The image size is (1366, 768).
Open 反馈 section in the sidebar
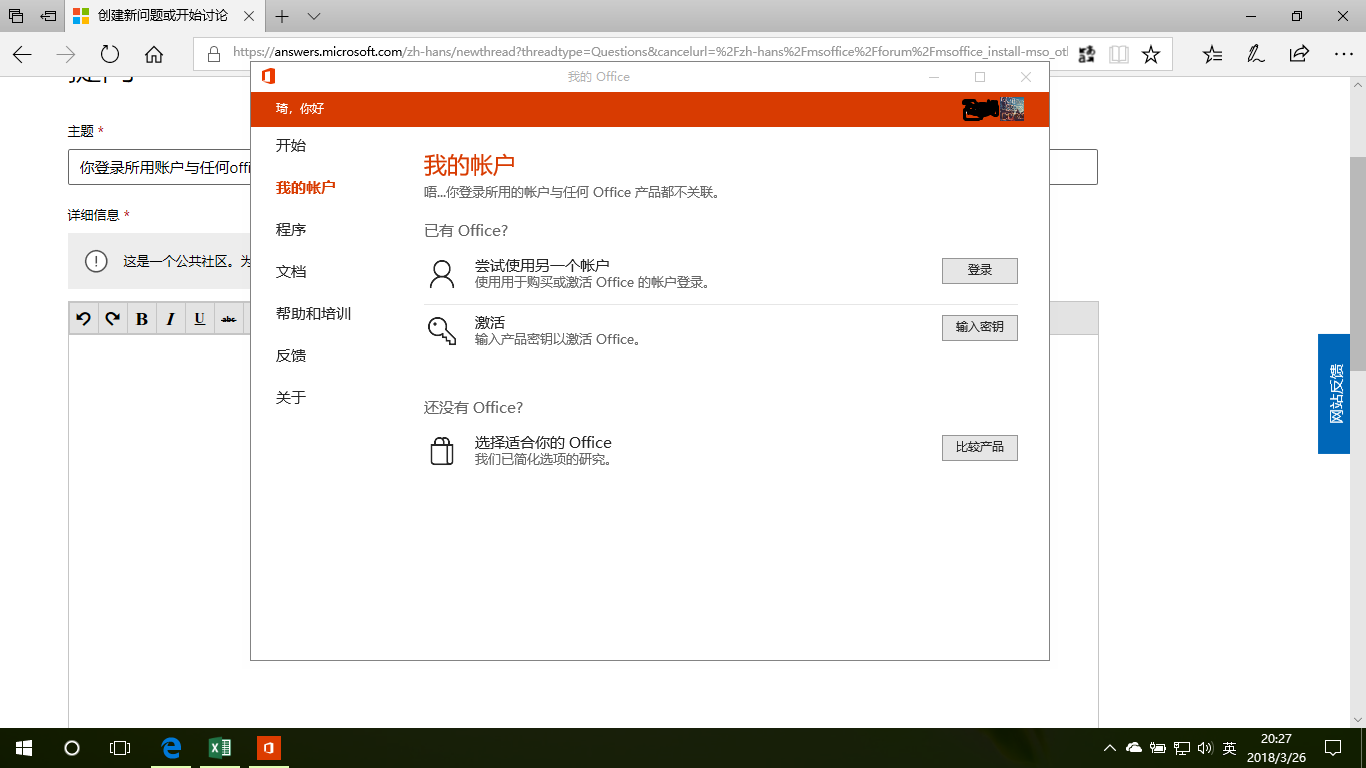click(291, 356)
